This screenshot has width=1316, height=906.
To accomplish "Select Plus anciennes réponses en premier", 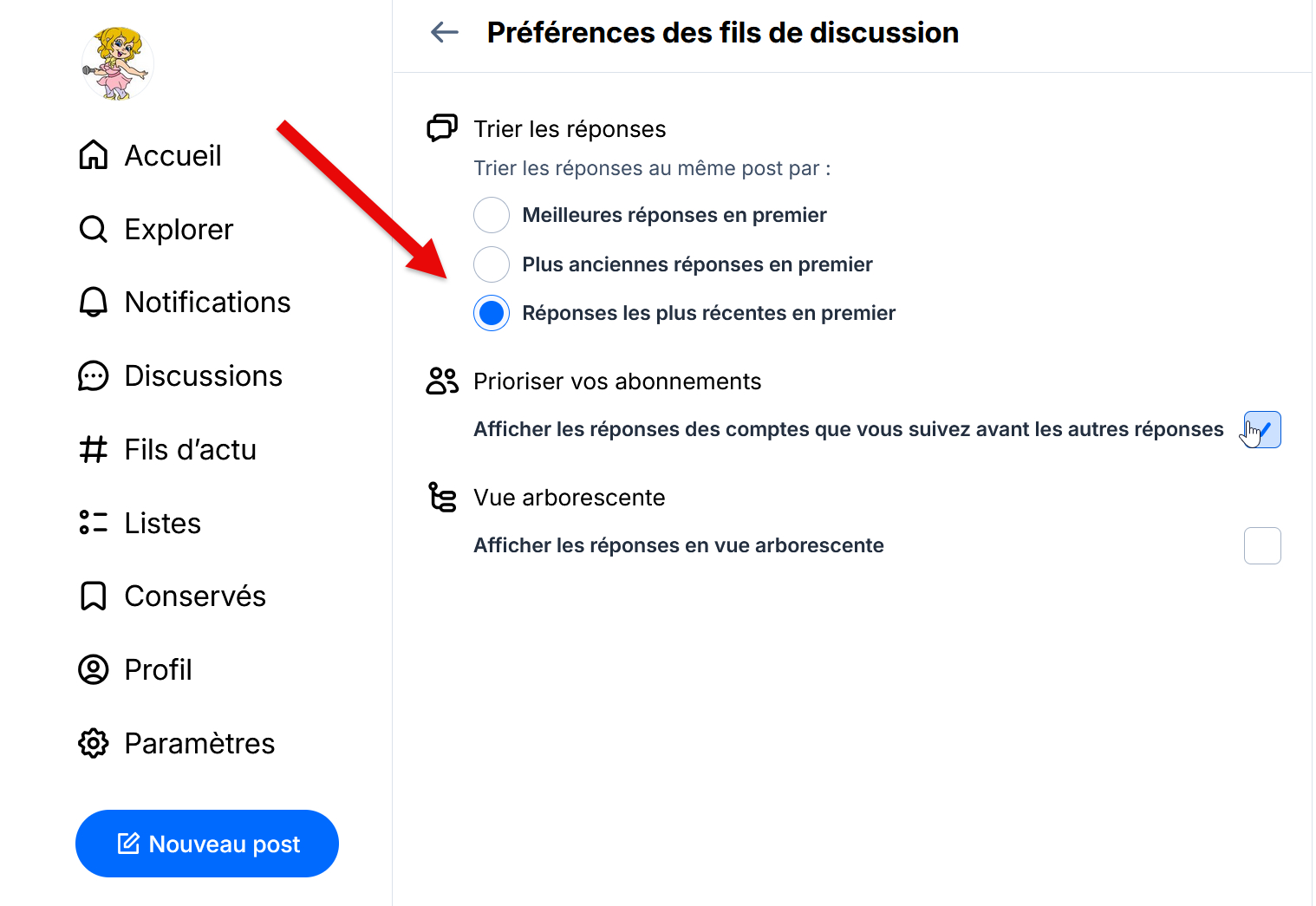I will [492, 264].
